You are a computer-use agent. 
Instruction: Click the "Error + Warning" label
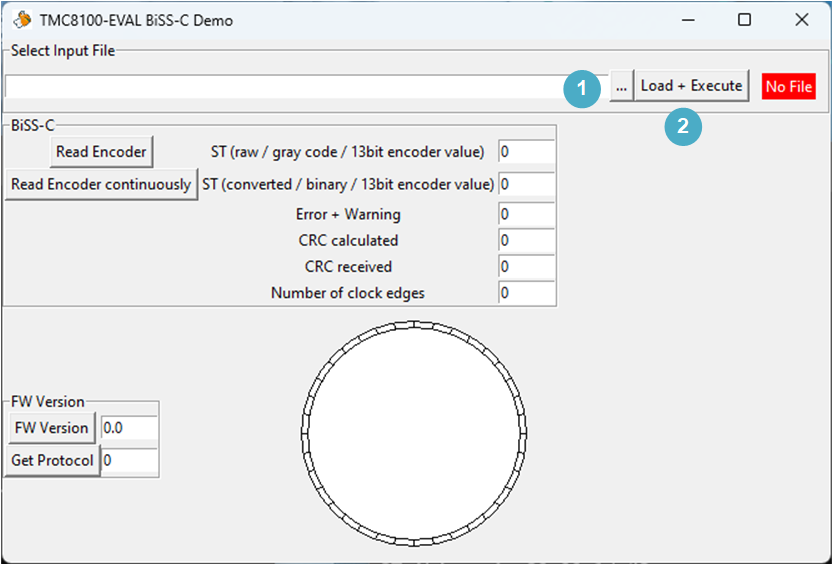pos(348,215)
